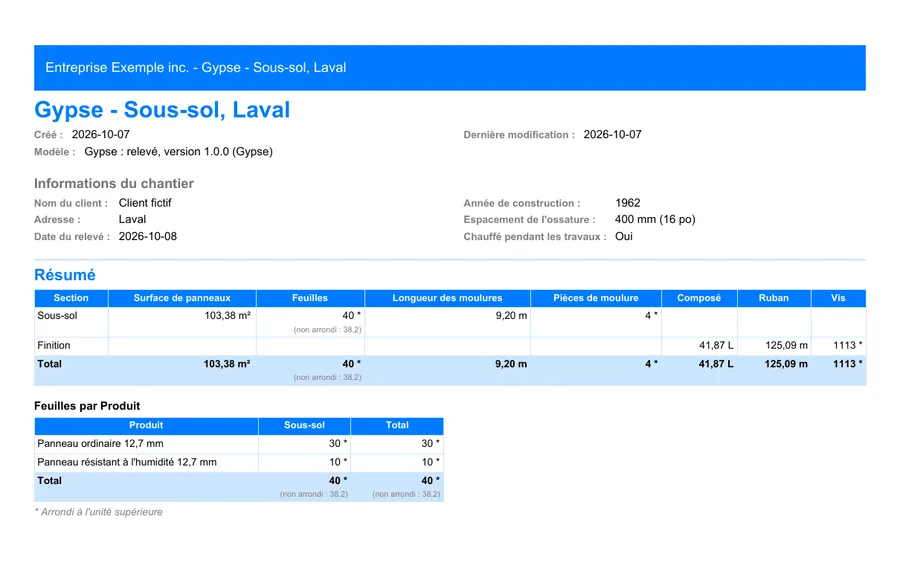Click the framing spacing value '400 mm (16 po)'
The image size is (900, 562).
click(655, 219)
